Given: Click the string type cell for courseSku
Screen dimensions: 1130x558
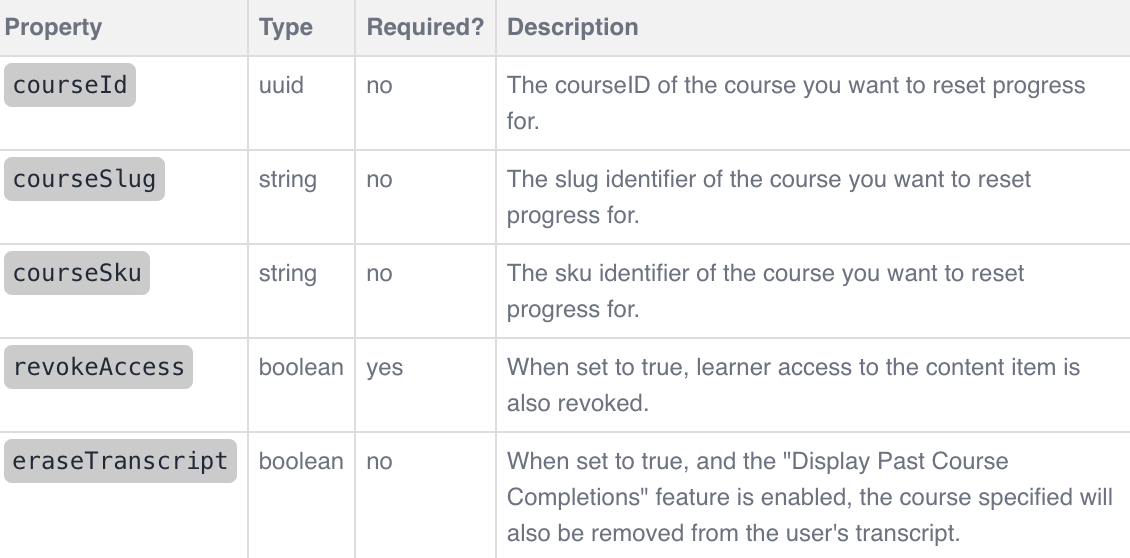Looking at the screenshot, I should coord(288,273).
